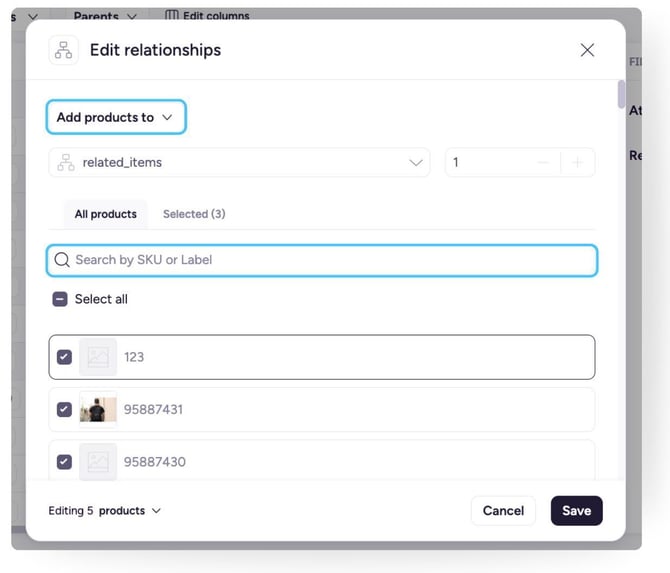Click the product thumbnail for 95887431

[x=98, y=409]
